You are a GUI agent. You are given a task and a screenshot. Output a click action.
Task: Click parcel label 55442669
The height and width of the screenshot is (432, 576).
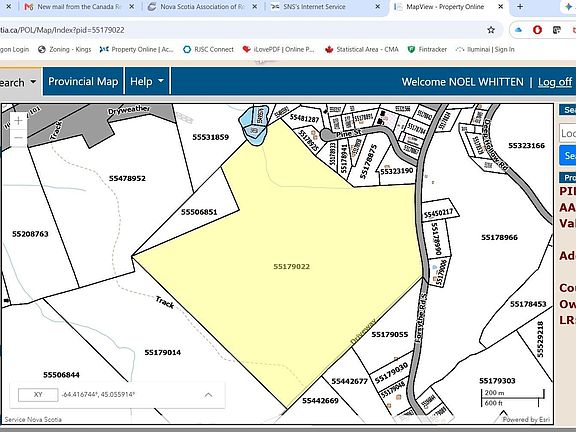tap(320, 401)
